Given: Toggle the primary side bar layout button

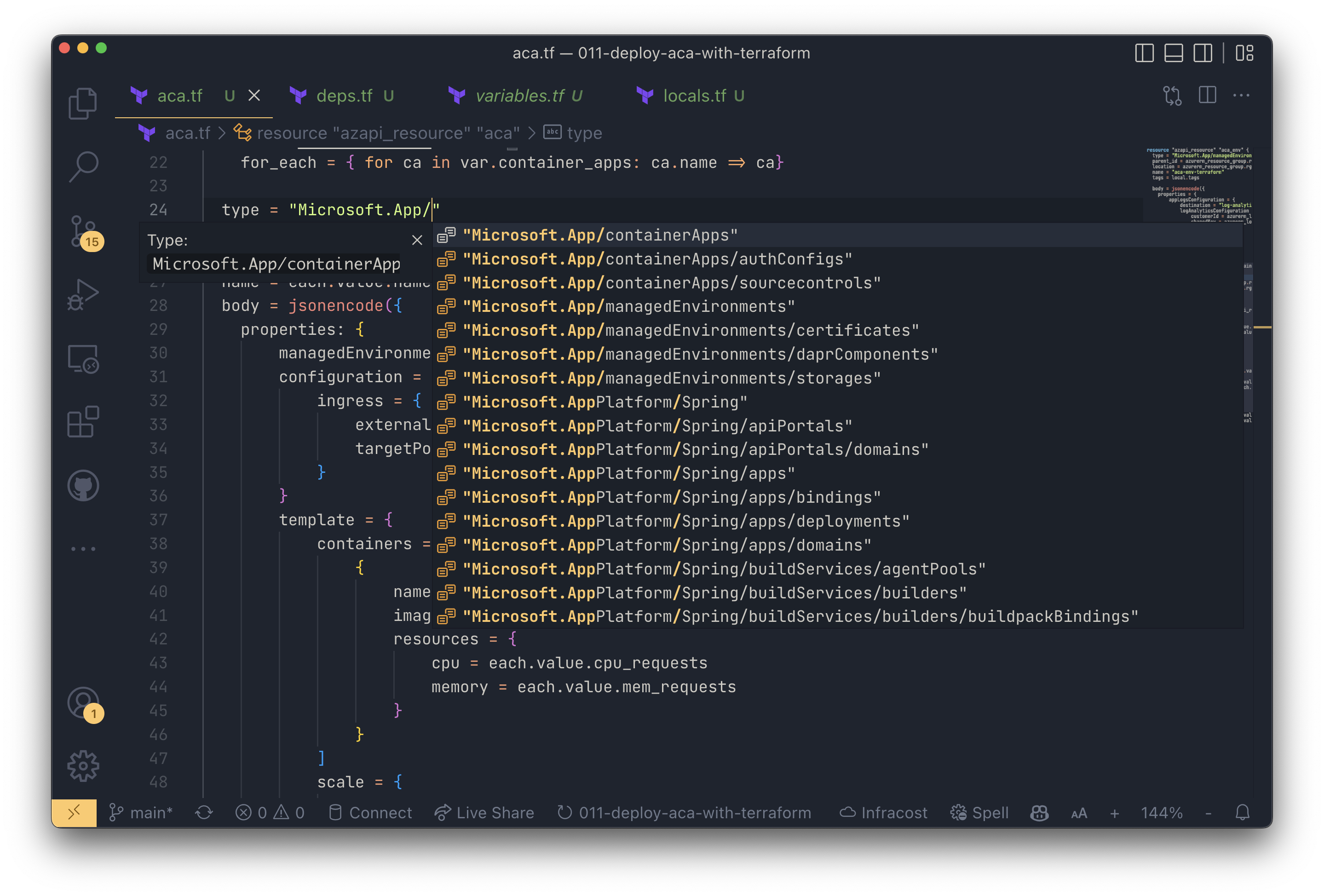Looking at the screenshot, I should coord(1144,53).
